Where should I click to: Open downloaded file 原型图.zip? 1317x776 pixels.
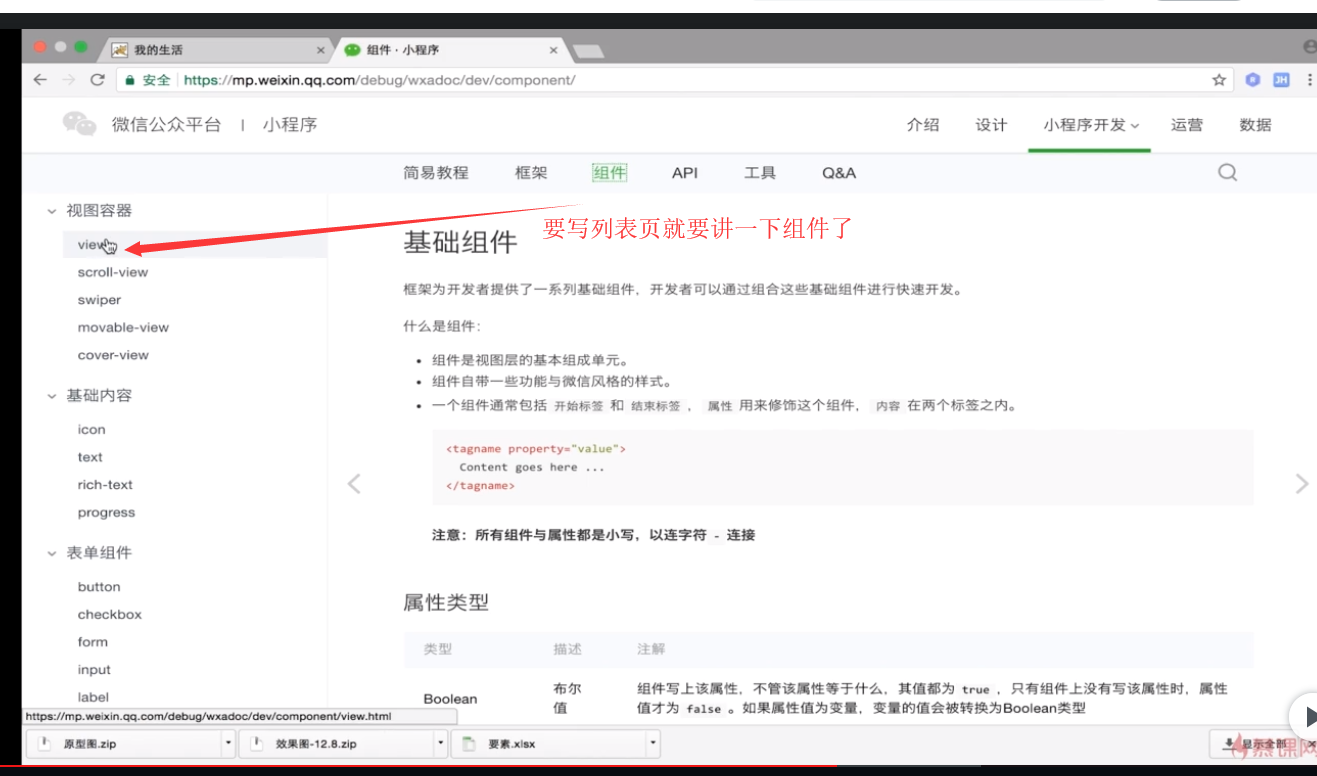[124, 744]
